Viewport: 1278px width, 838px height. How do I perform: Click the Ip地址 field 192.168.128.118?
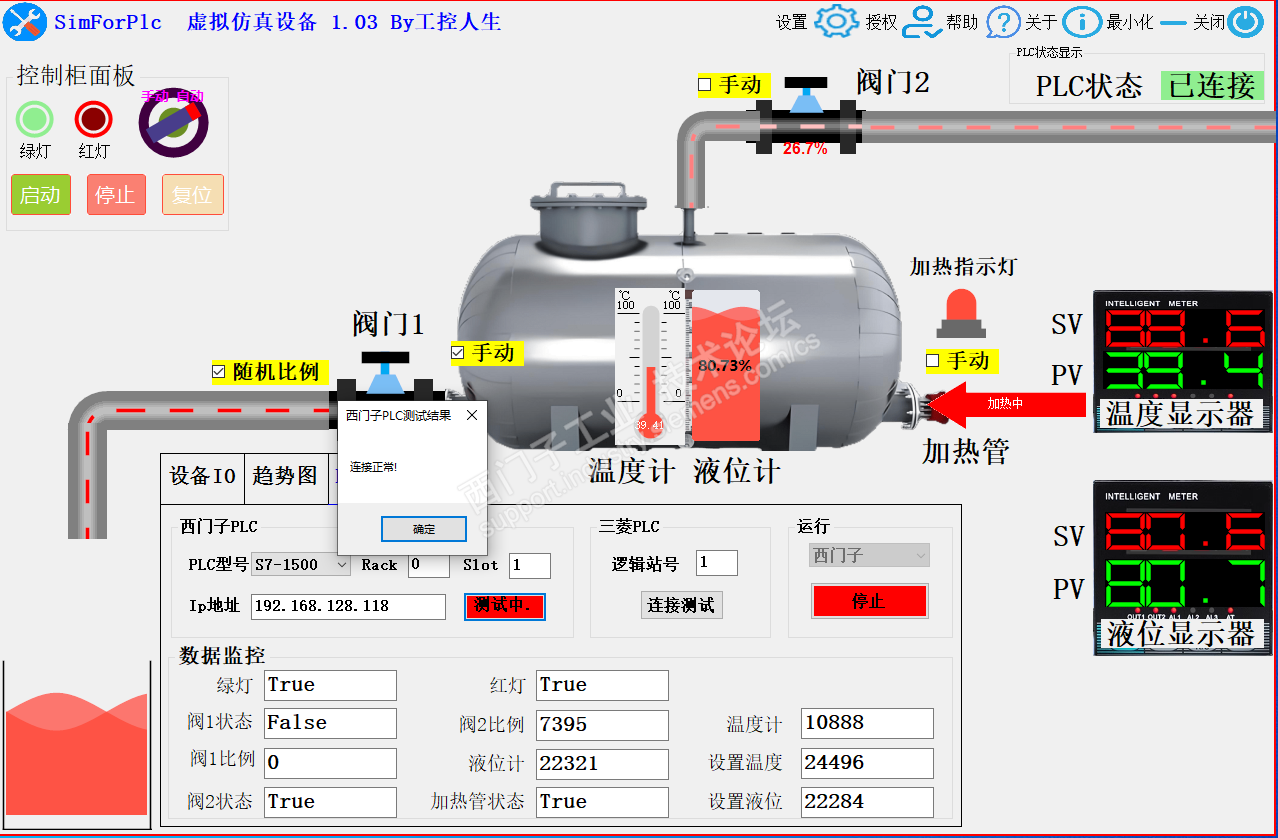pyautogui.click(x=348, y=606)
